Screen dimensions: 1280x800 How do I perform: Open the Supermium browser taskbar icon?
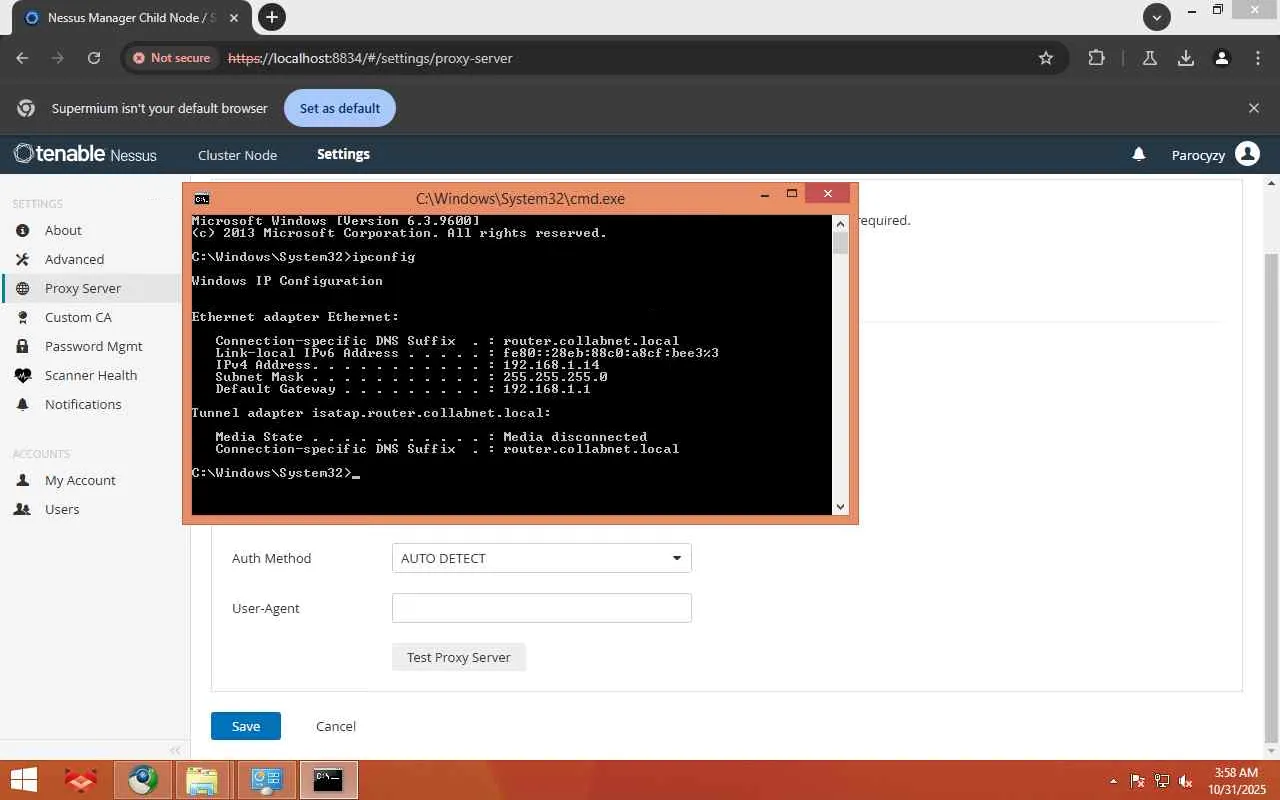click(143, 780)
